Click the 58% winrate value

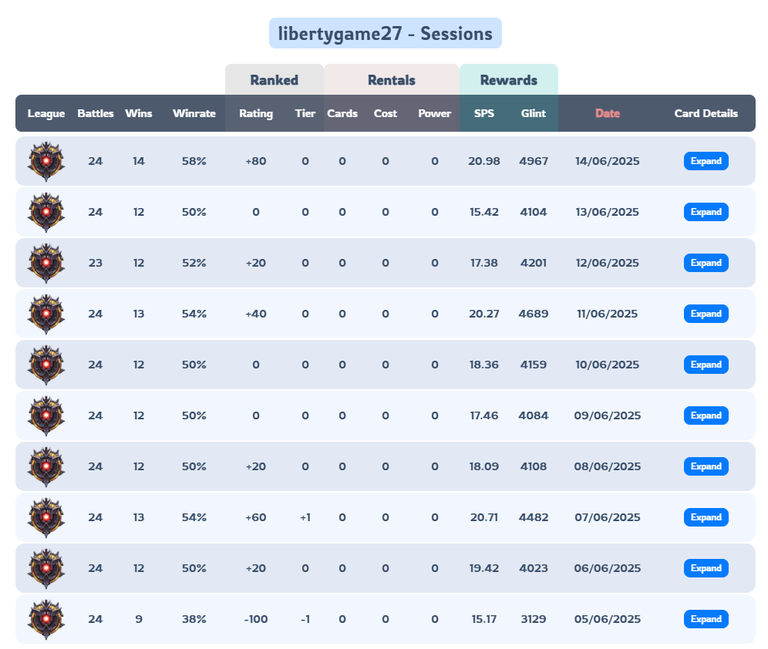click(194, 161)
